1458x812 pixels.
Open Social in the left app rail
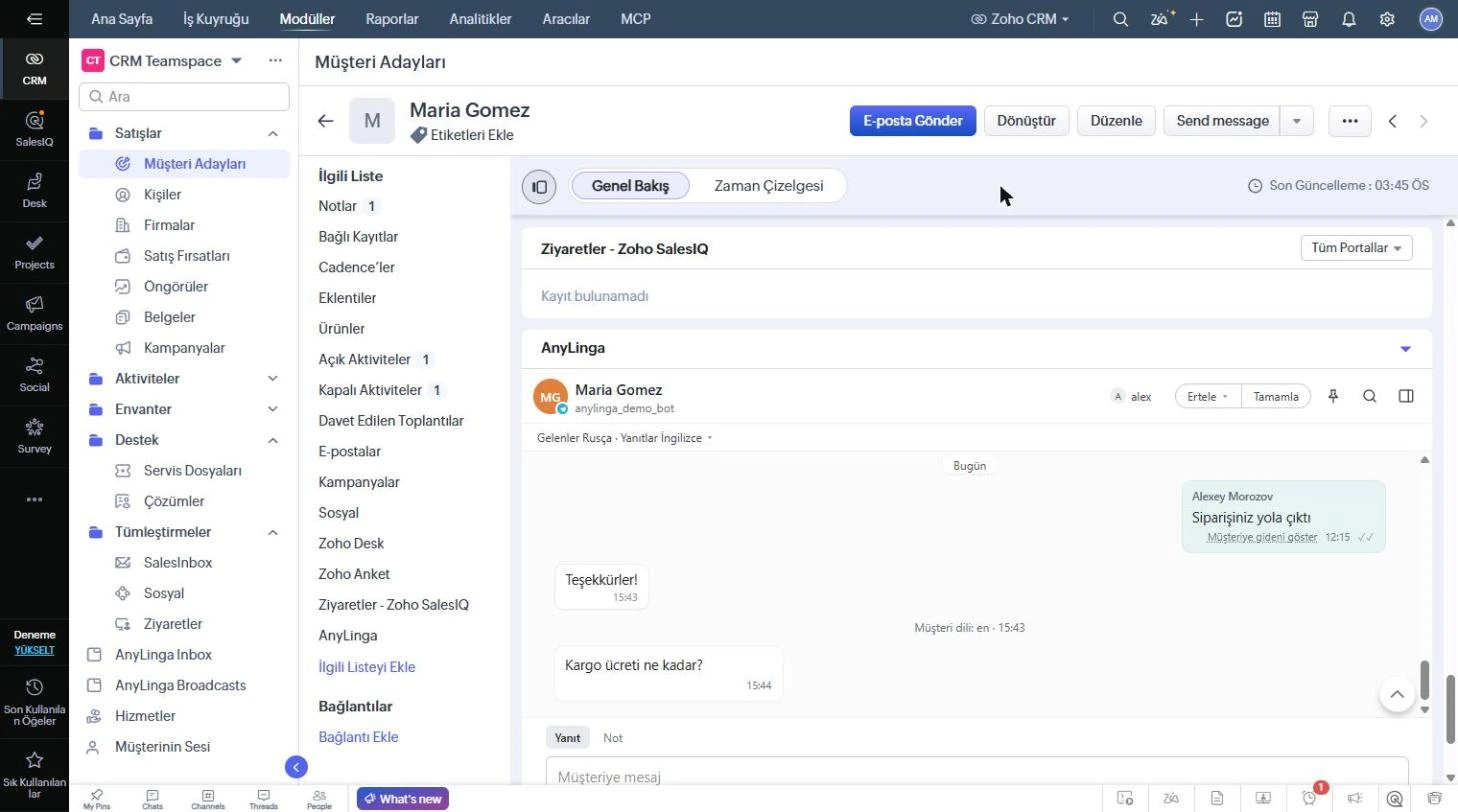34,374
